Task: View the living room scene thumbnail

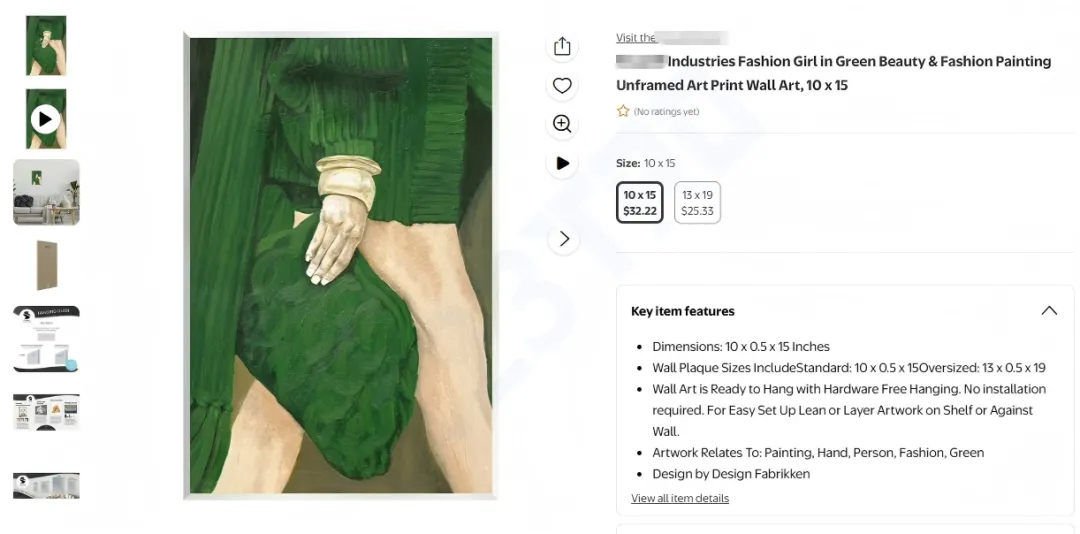Action: 46,192
